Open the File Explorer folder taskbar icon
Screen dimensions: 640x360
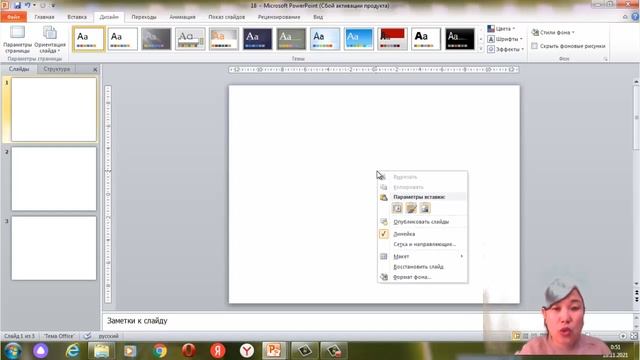click(101, 351)
